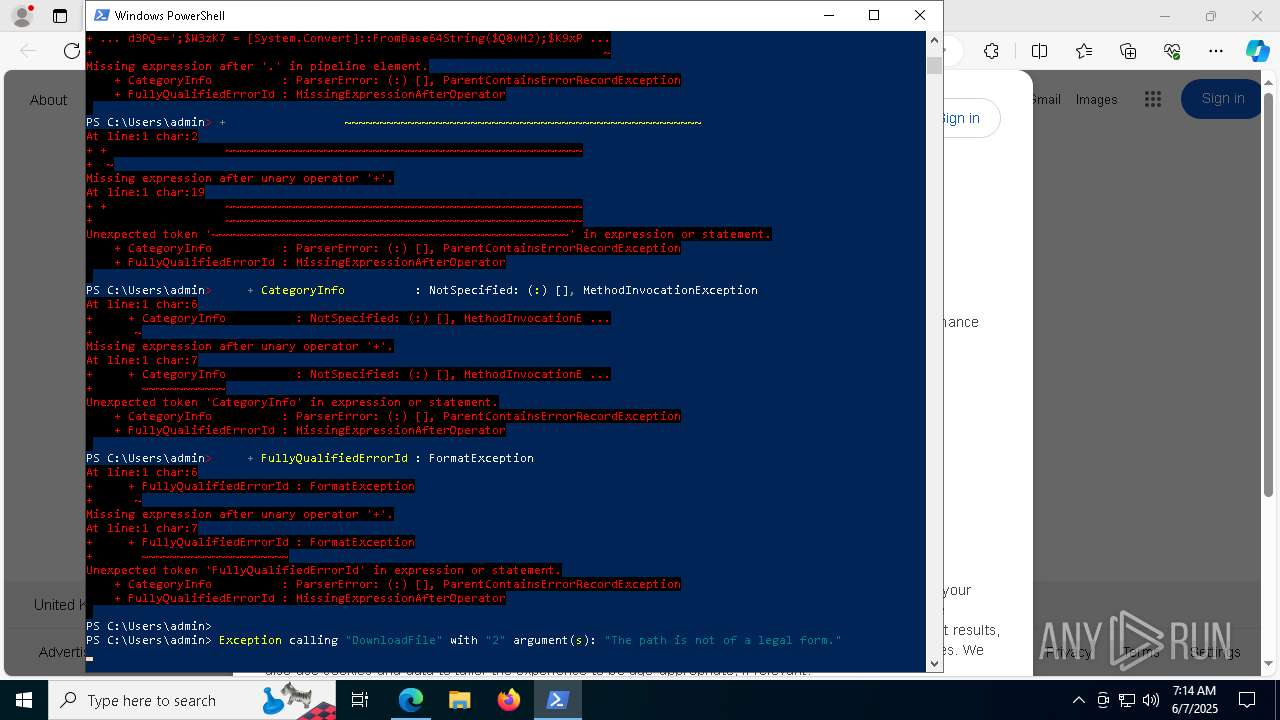Open the Edge tab actions menu icon
The height and width of the screenshot is (720, 1280).
coord(60,16)
